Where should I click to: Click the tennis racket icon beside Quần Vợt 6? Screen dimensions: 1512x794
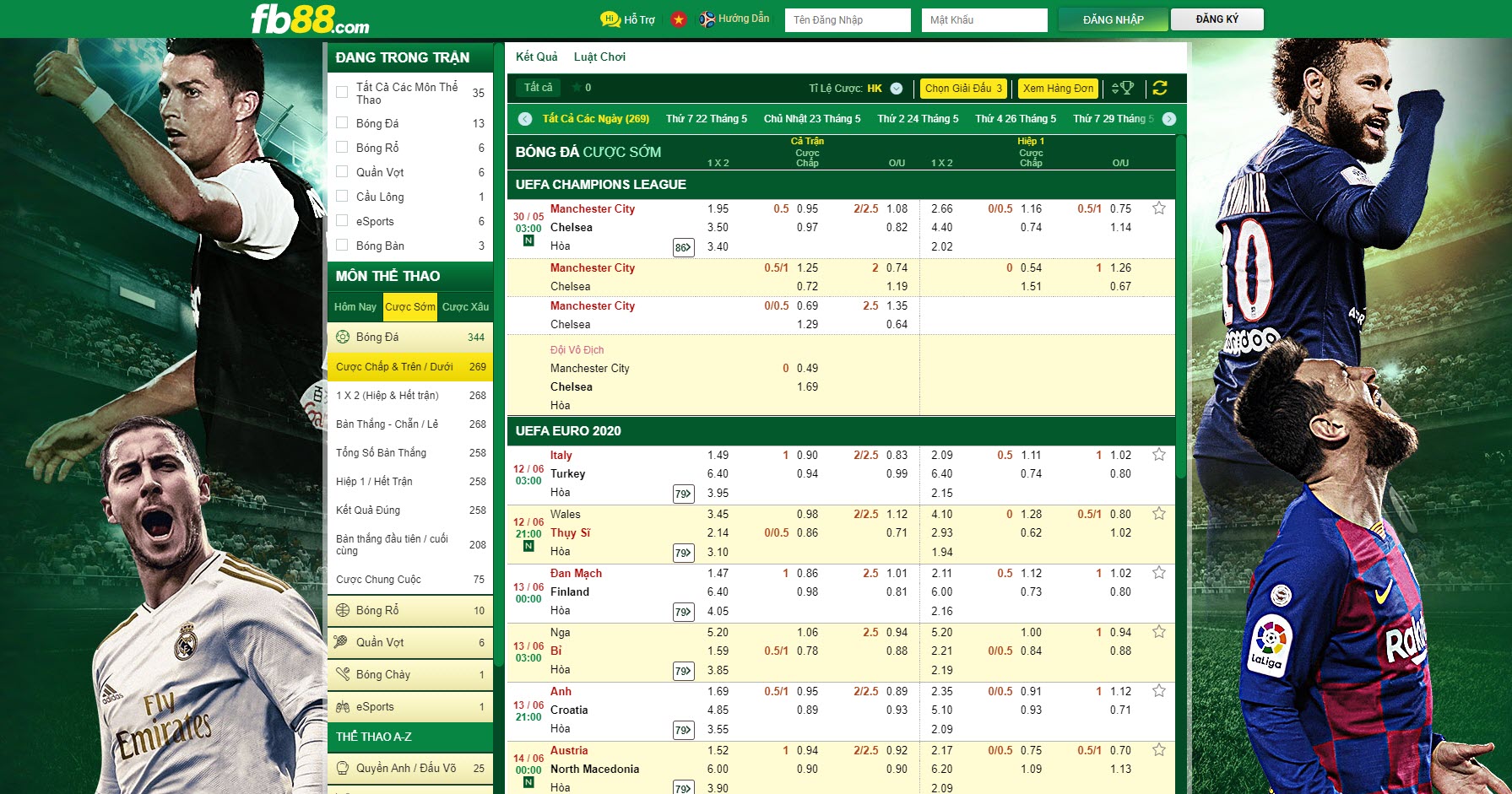click(341, 642)
